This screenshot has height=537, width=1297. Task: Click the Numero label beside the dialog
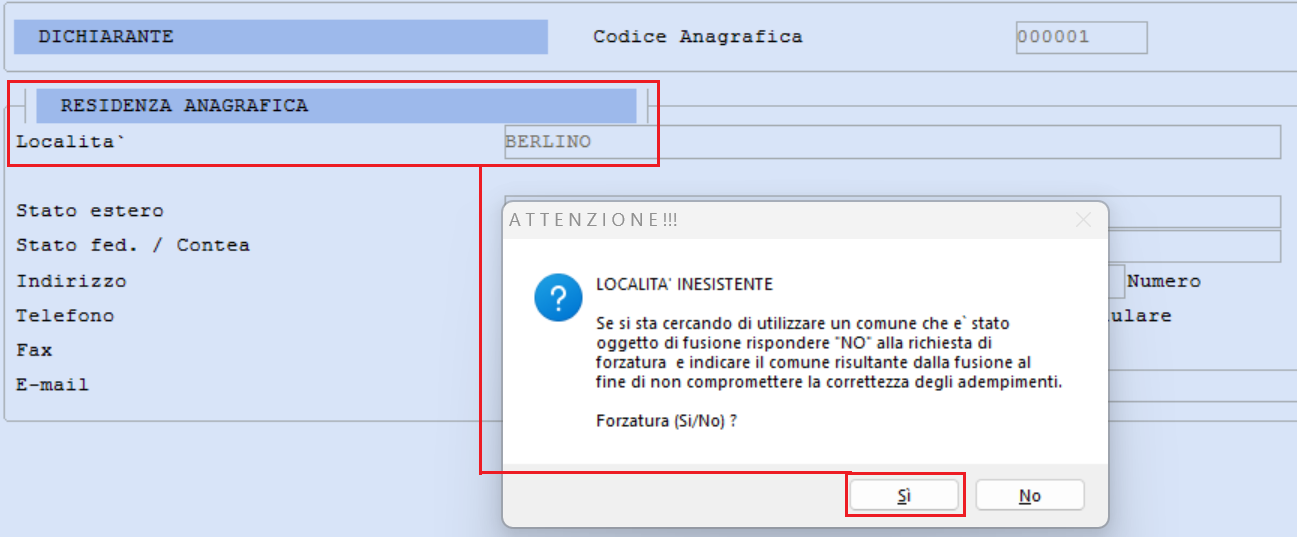click(1164, 281)
